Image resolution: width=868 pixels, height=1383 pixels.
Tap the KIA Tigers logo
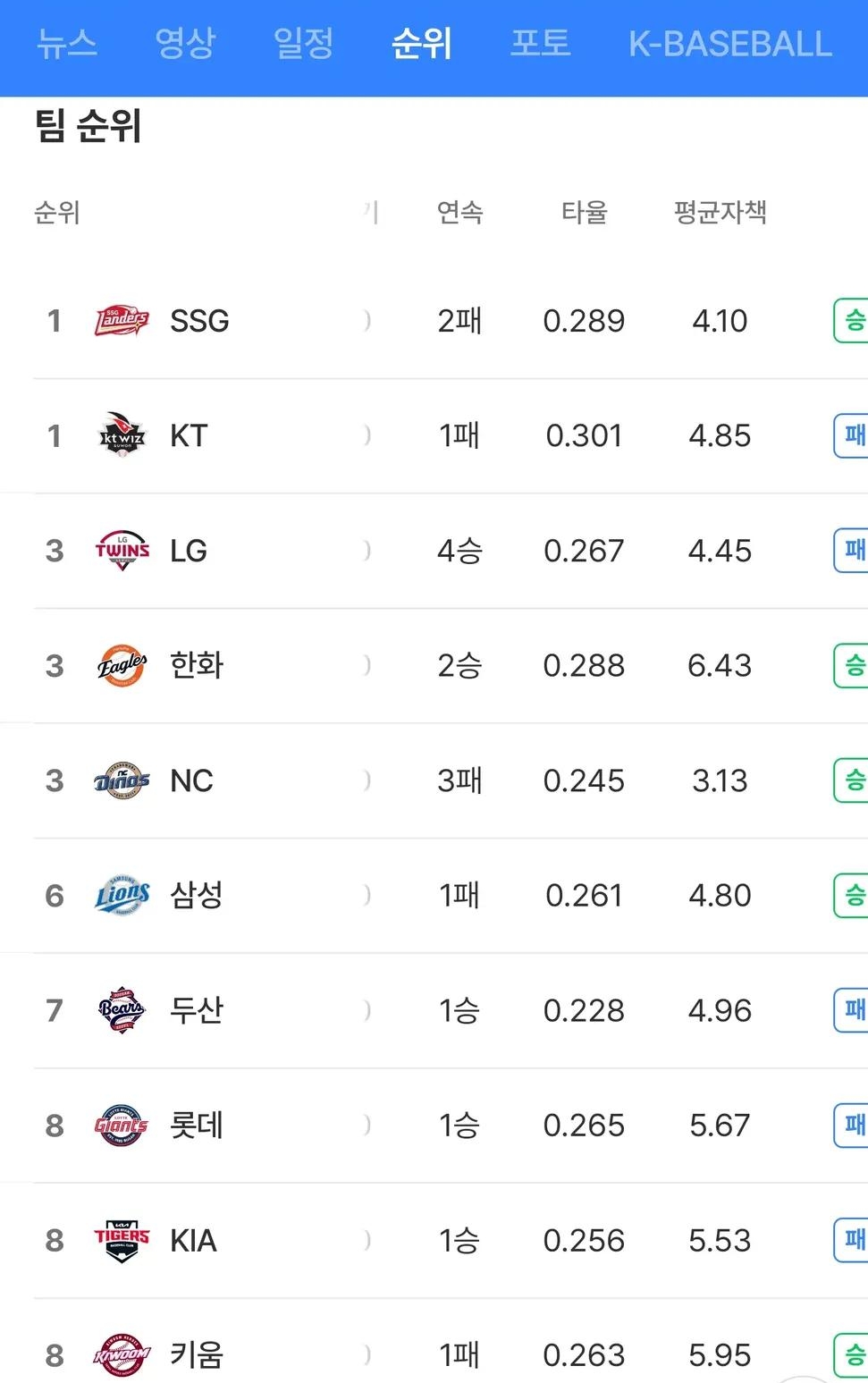pyautogui.click(x=122, y=1240)
